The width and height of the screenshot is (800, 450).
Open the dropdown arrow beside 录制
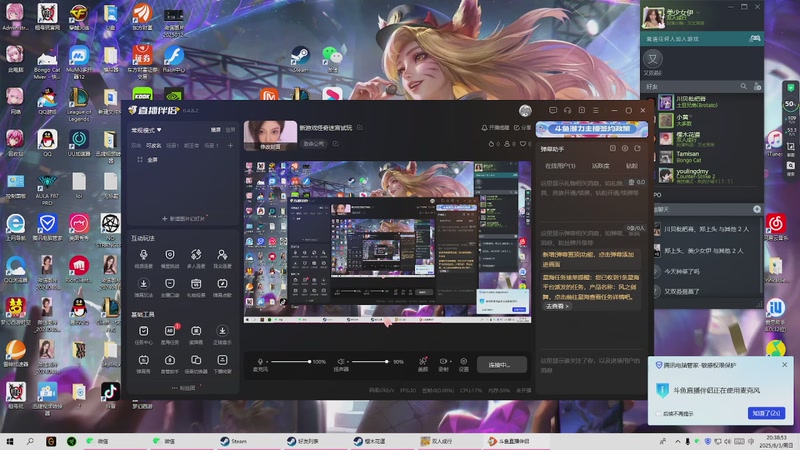450,361
